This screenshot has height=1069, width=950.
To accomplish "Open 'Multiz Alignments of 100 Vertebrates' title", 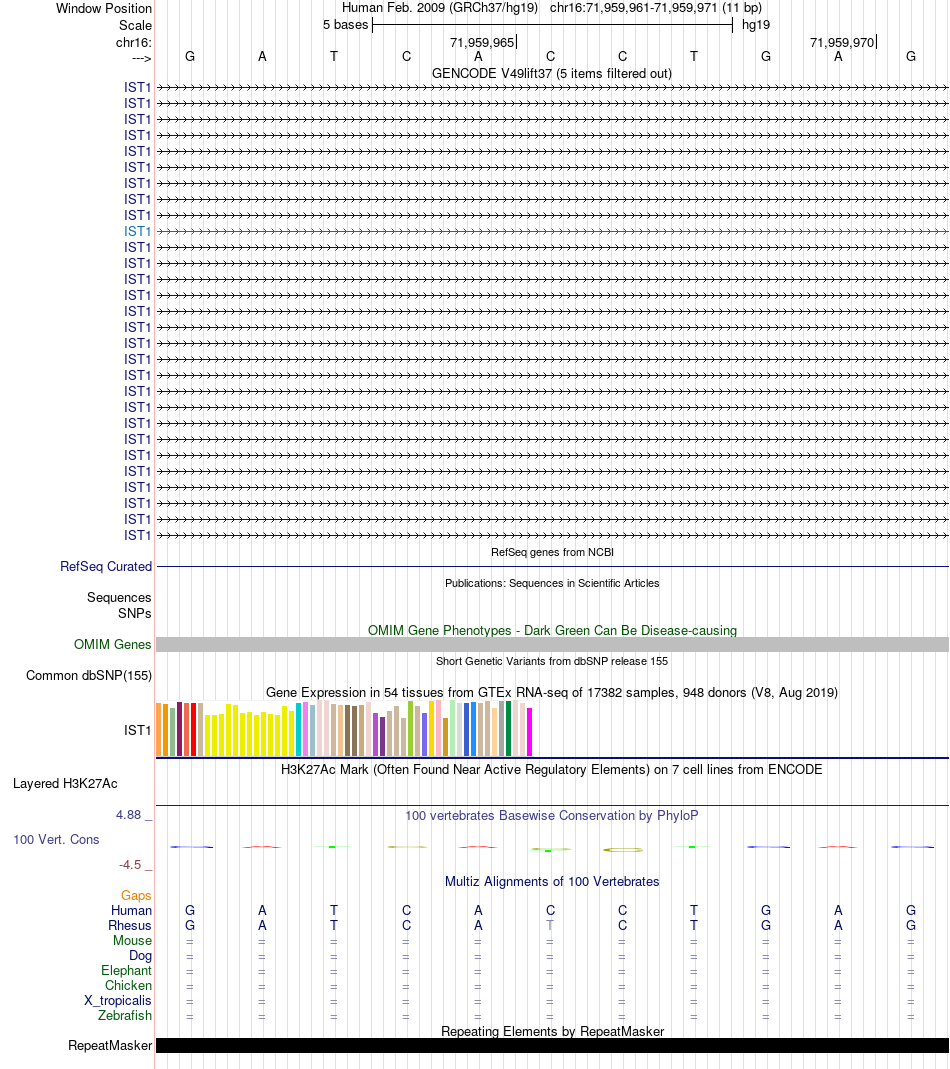I will click(552, 882).
